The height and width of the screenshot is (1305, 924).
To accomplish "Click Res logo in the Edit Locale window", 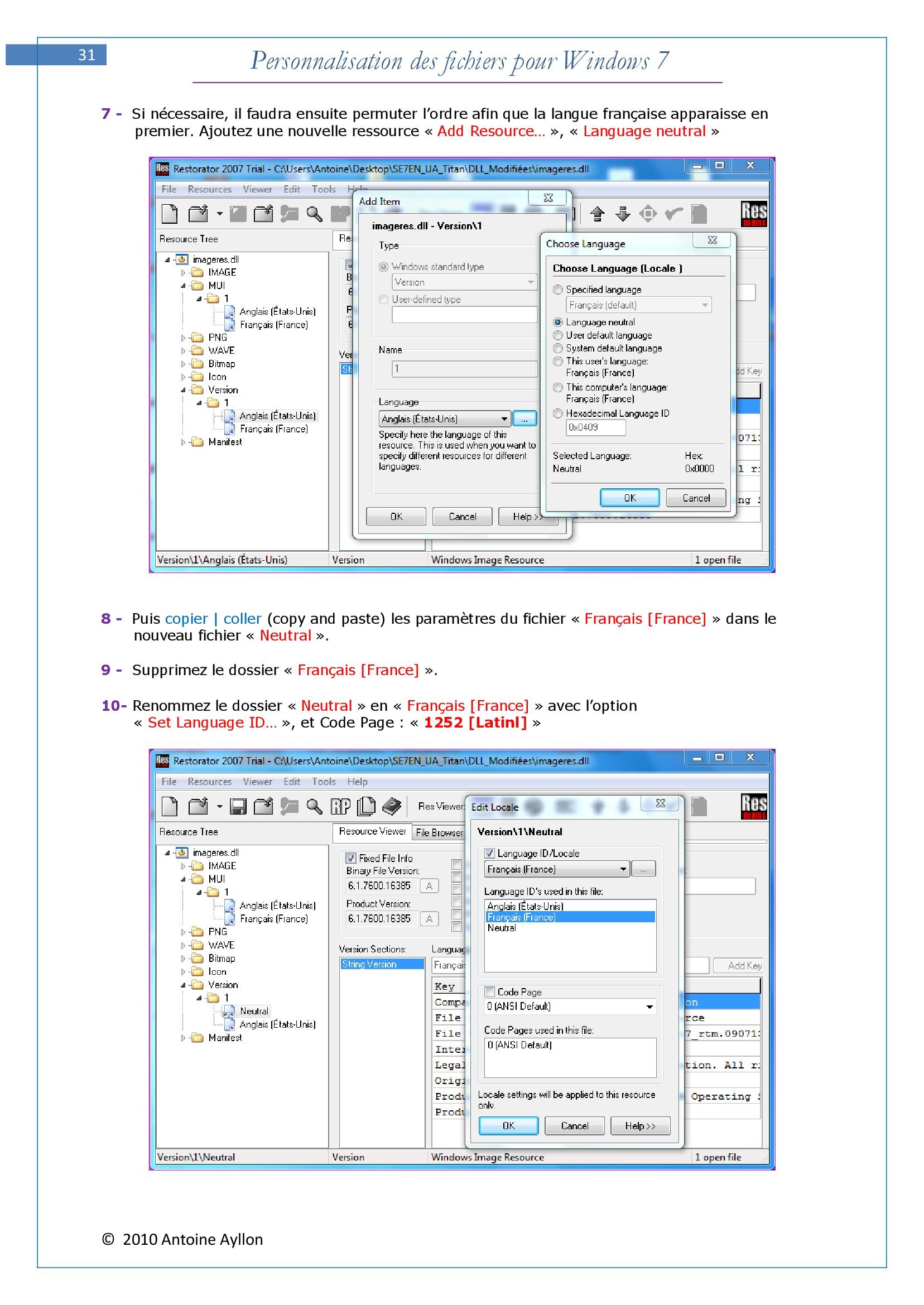I will coord(754,806).
